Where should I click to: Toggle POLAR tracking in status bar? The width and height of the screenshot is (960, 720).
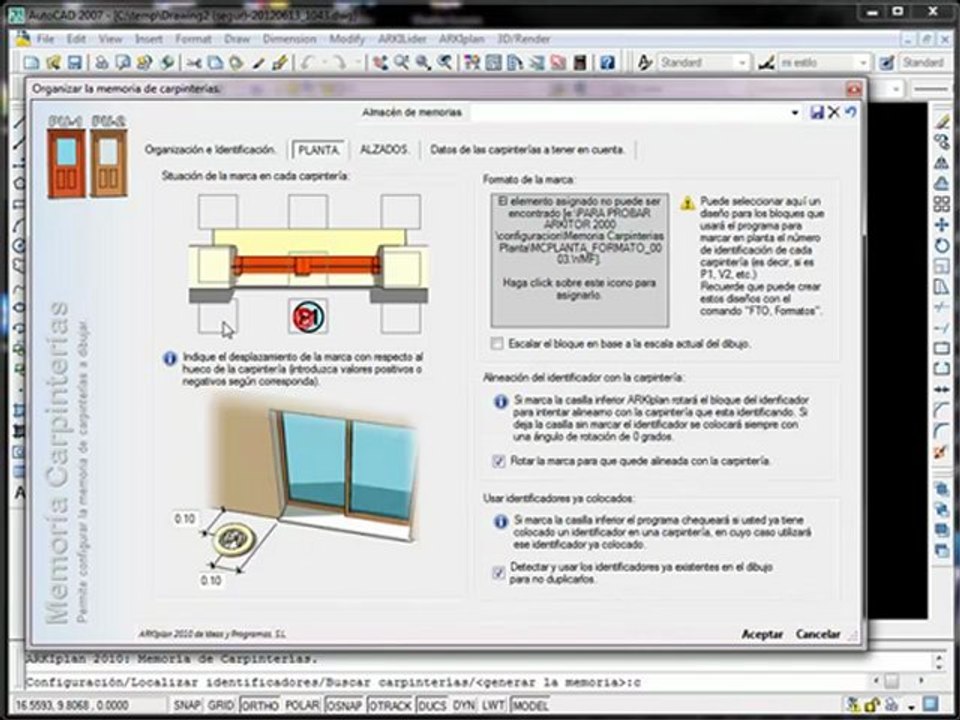click(302, 706)
